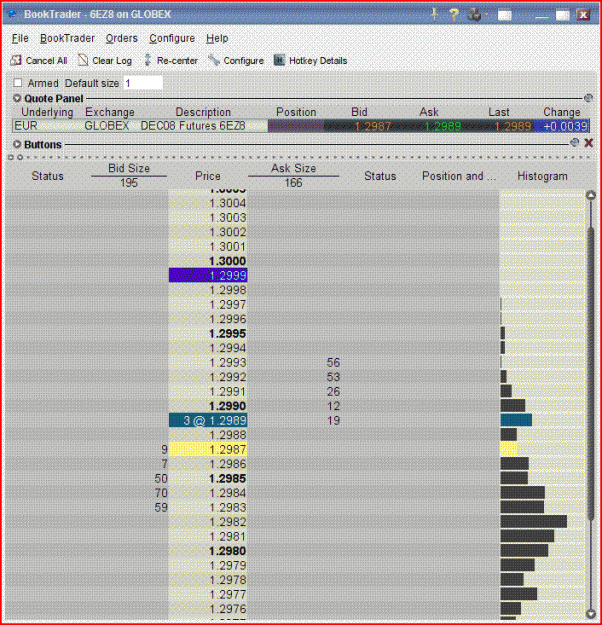602x625 pixels.
Task: Click the Cancel All icon
Action: pos(16,60)
